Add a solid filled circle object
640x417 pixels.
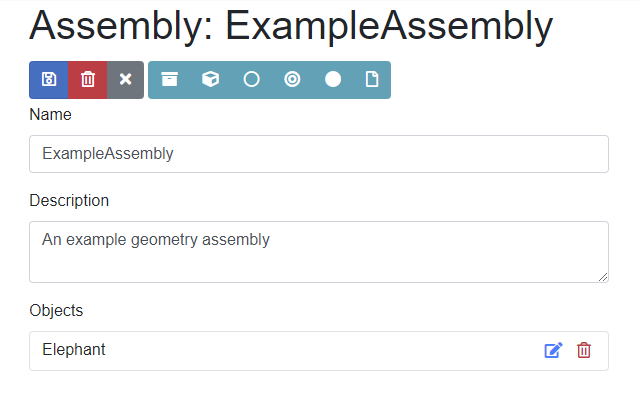(333, 80)
